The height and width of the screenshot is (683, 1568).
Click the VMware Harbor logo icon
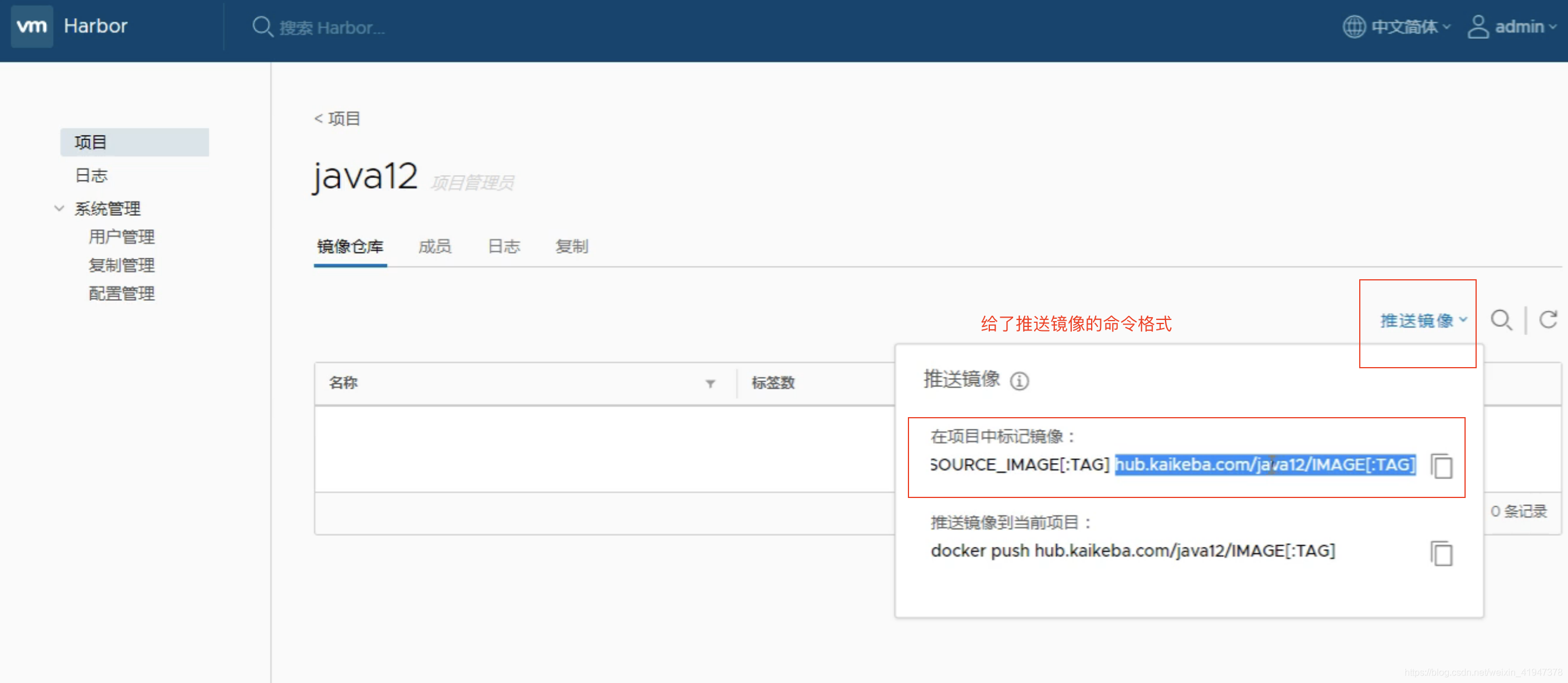pos(31,26)
